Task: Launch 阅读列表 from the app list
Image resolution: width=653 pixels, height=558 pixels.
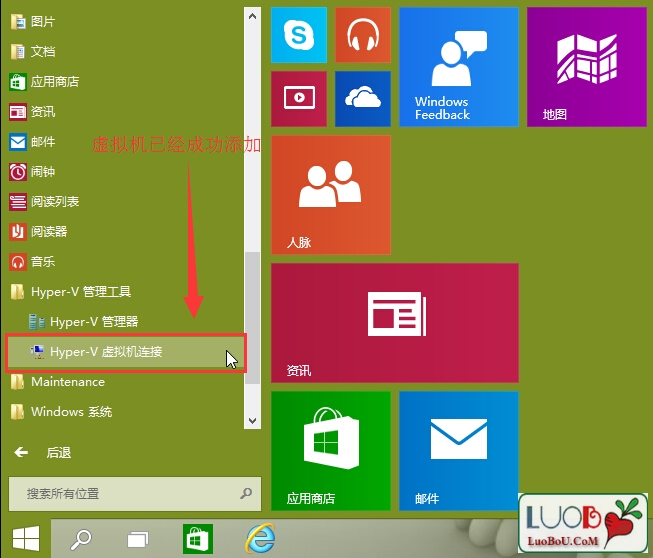Action: pos(125,202)
